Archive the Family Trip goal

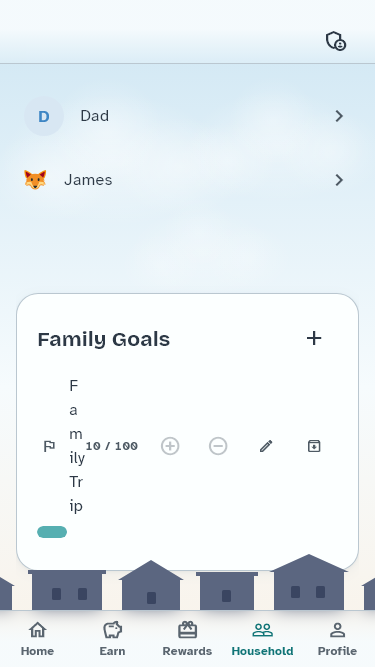[x=314, y=446]
